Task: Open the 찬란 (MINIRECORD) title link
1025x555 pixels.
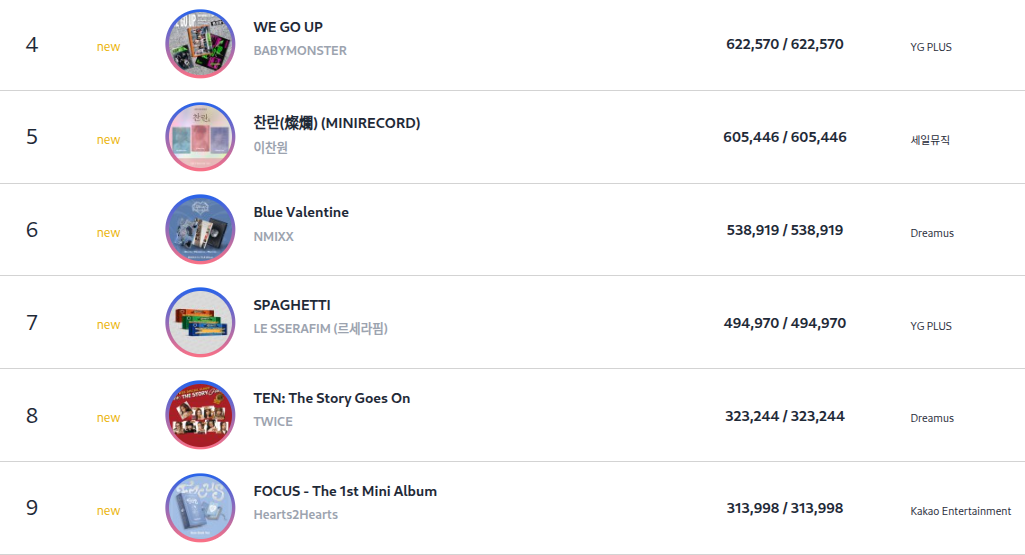Action: click(336, 123)
